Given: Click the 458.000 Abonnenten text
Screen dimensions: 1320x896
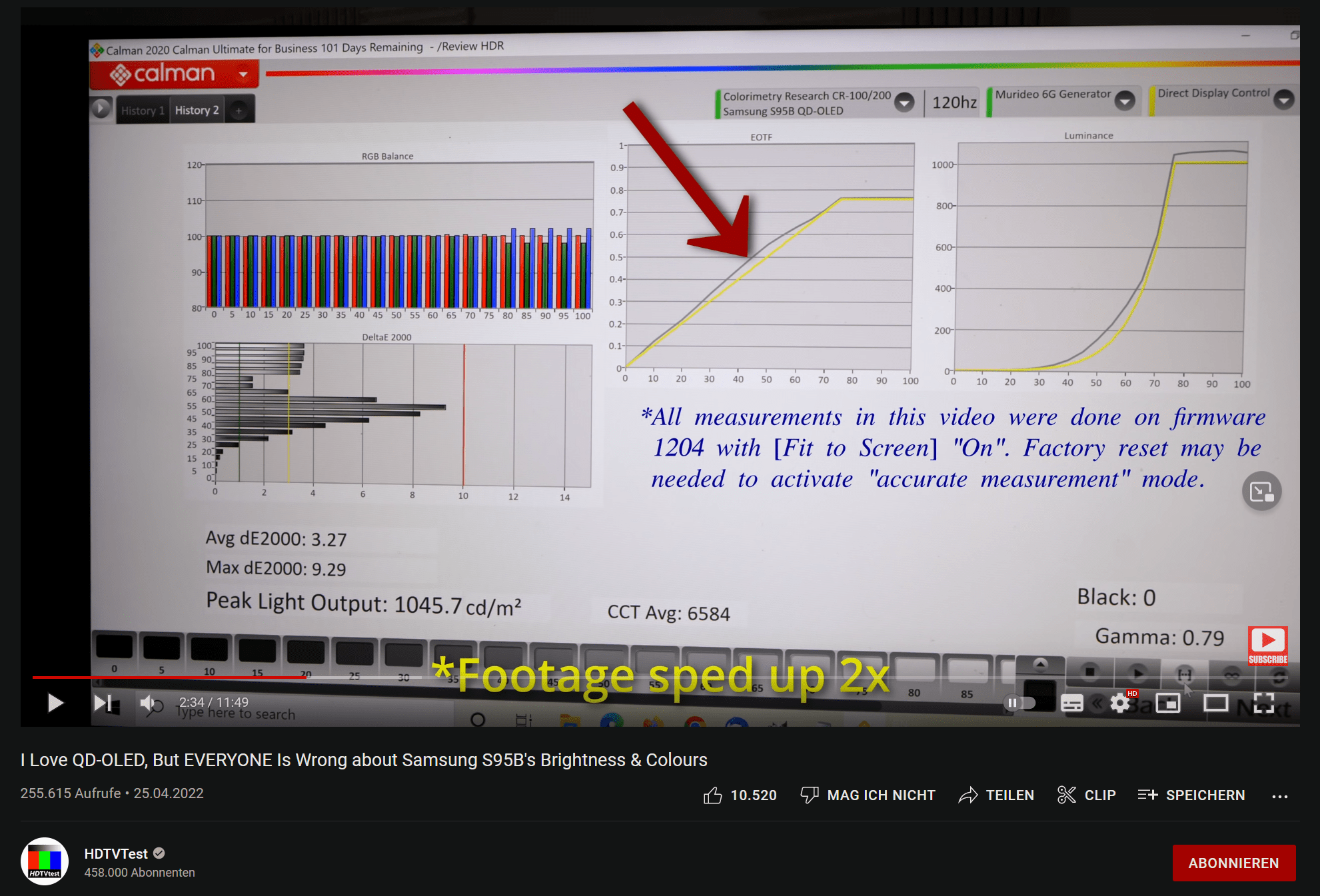Looking at the screenshot, I should tap(139, 872).
